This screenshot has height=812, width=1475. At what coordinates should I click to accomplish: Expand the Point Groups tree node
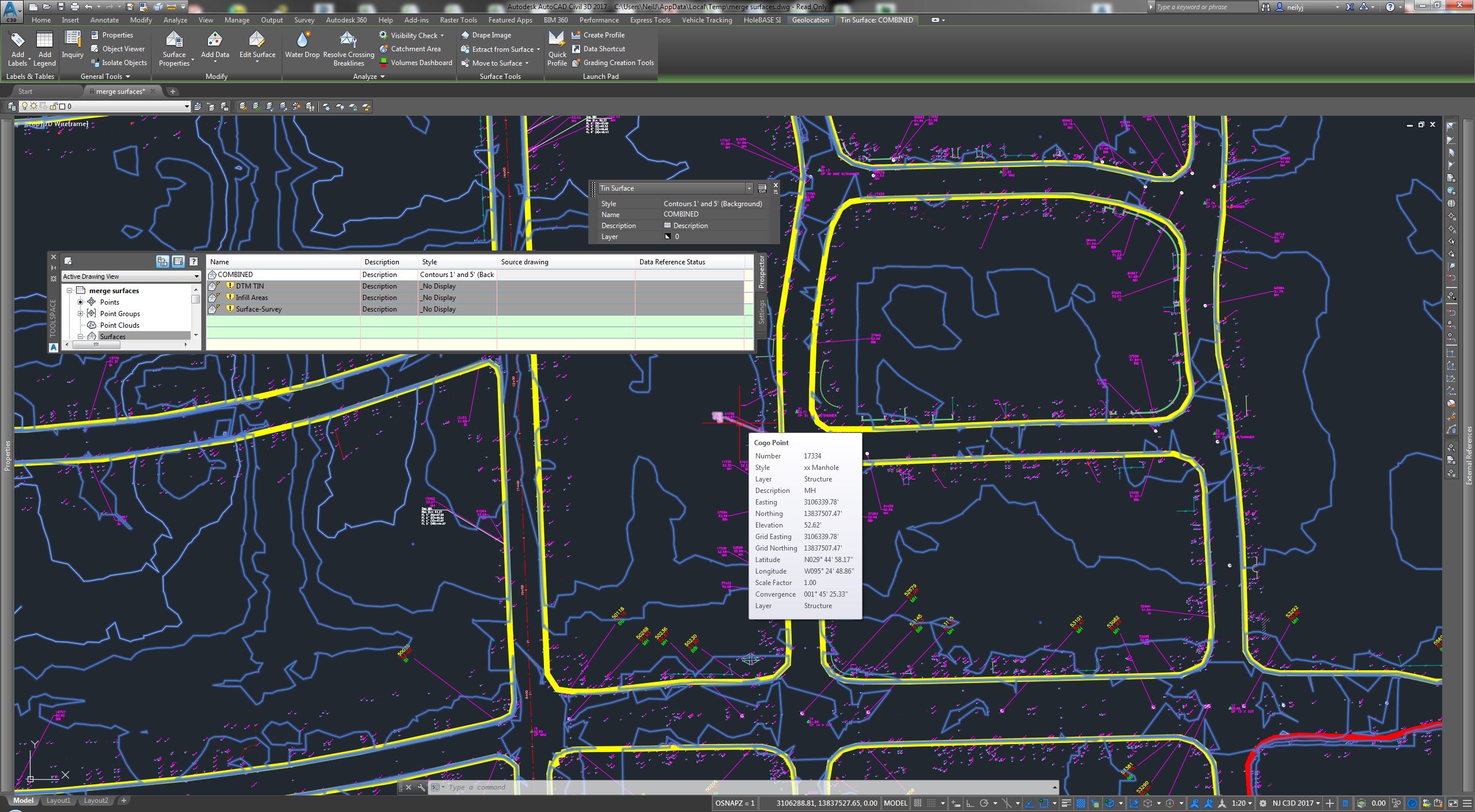coord(81,314)
